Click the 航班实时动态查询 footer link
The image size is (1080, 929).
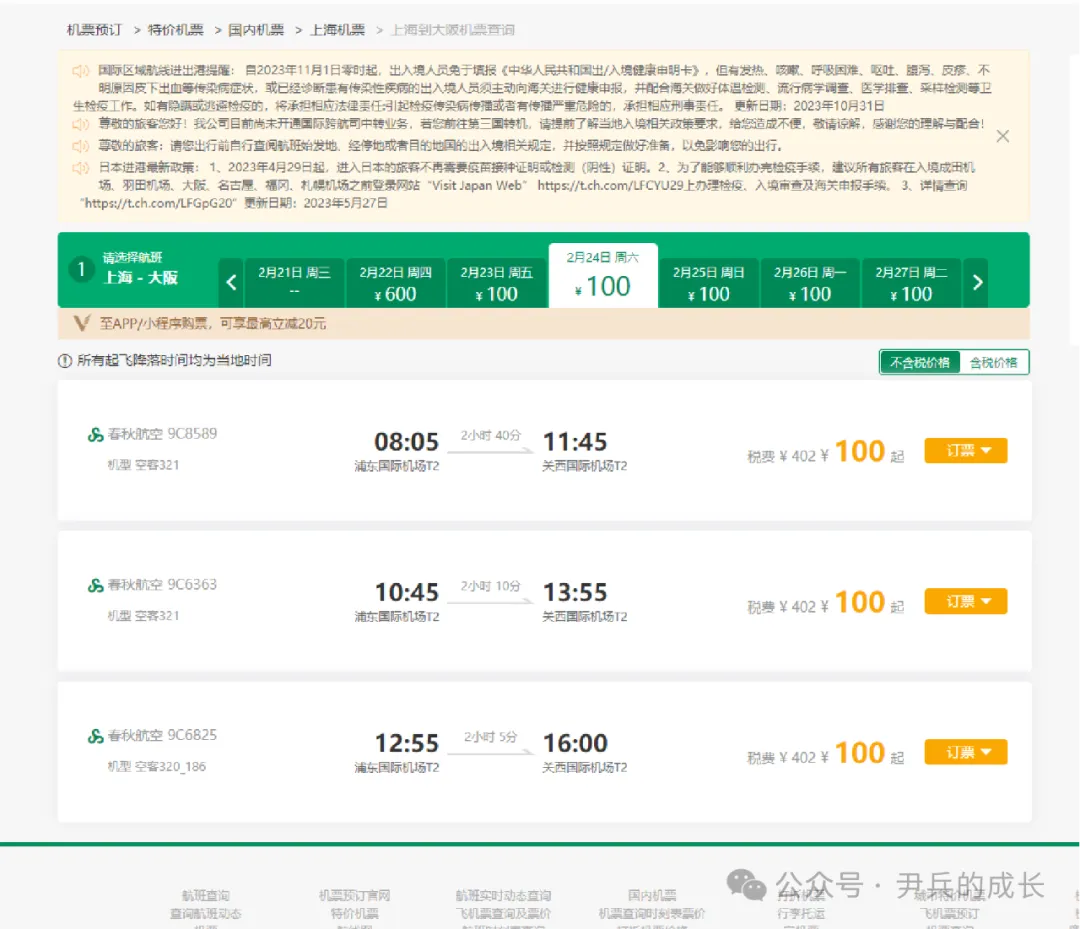[x=503, y=895]
